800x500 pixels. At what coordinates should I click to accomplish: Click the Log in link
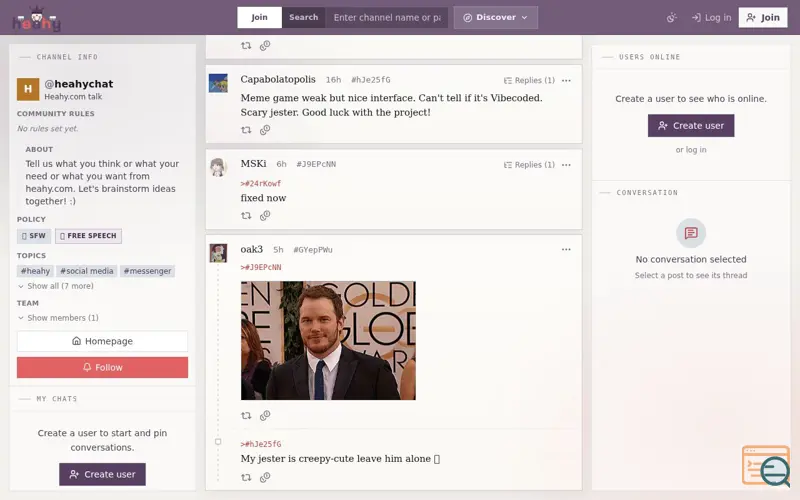click(712, 18)
